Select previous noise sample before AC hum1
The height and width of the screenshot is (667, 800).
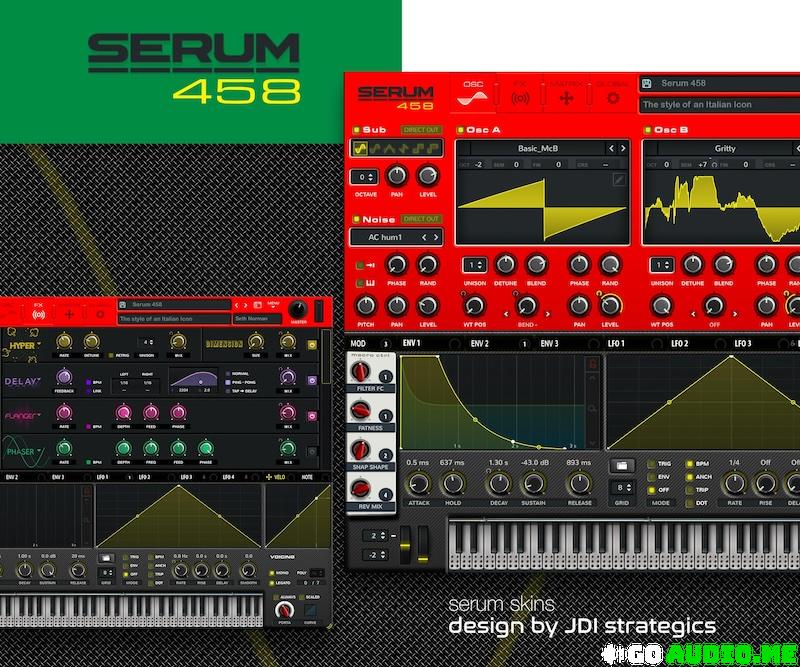(x=424, y=237)
